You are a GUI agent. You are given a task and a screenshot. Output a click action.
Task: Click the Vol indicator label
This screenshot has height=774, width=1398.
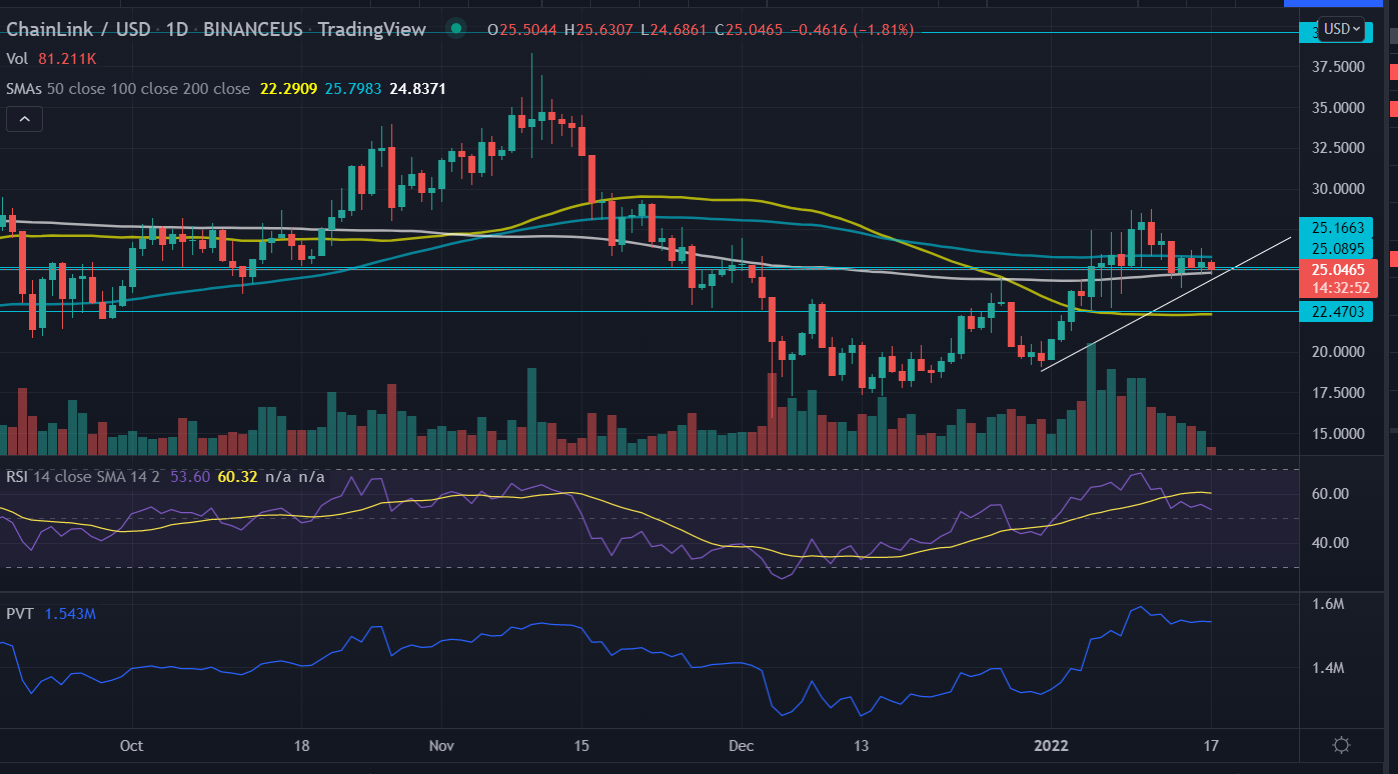18,60
